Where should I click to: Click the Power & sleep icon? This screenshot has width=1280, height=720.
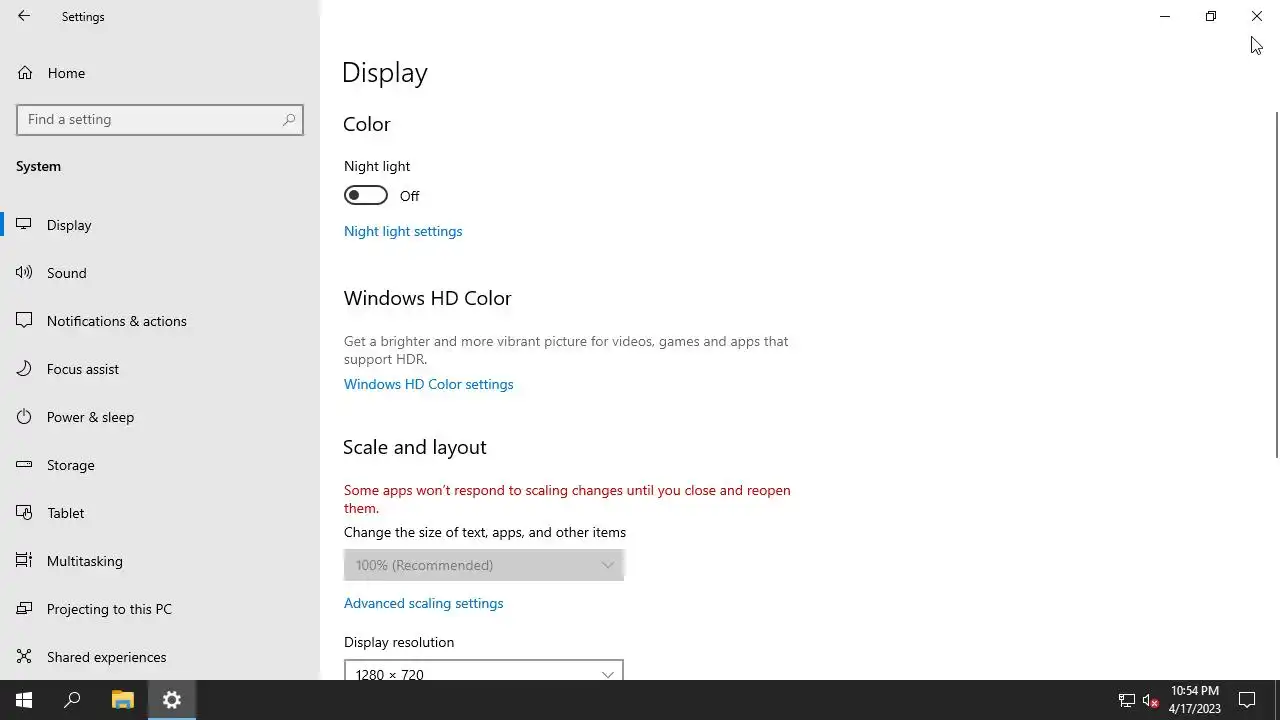25,417
